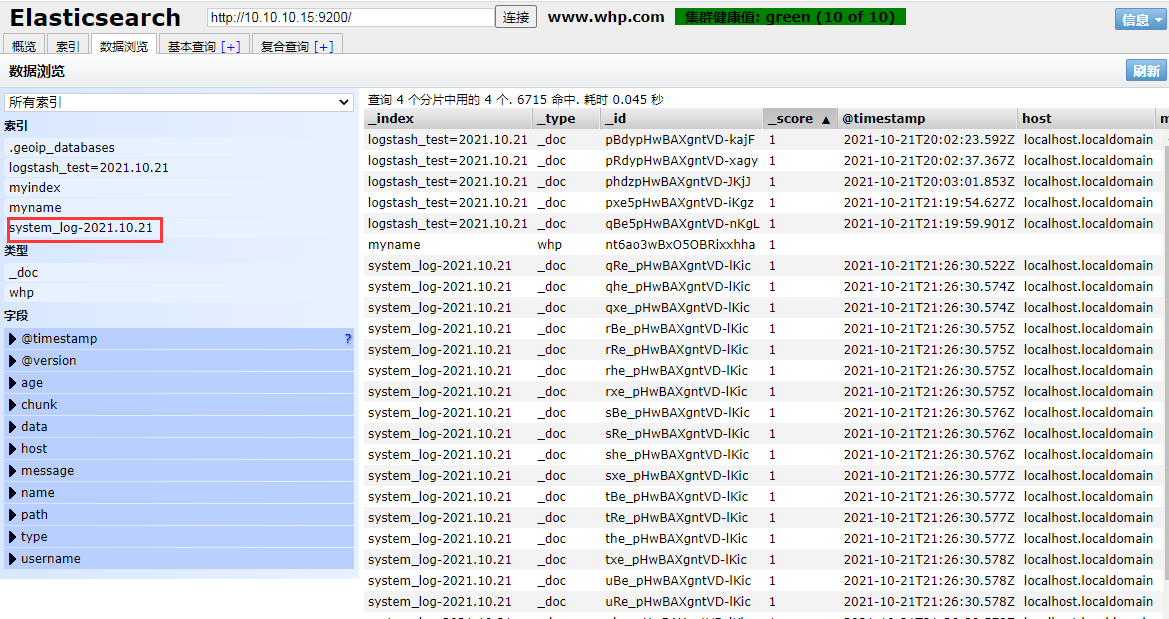Image resolution: width=1169 pixels, height=619 pixels.
Task: Expand the age field filter
Action: [x=179, y=383]
